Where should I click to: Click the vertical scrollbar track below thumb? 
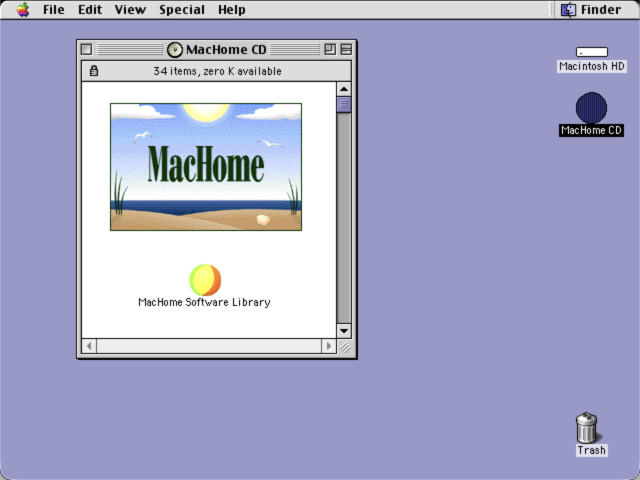pyautogui.click(x=344, y=218)
